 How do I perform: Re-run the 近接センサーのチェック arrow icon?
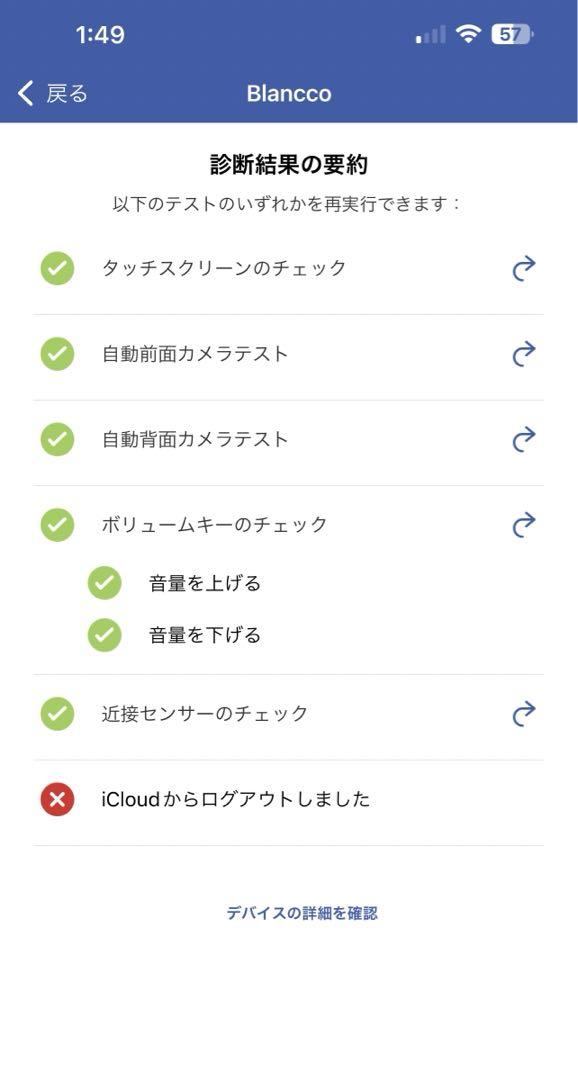click(524, 714)
